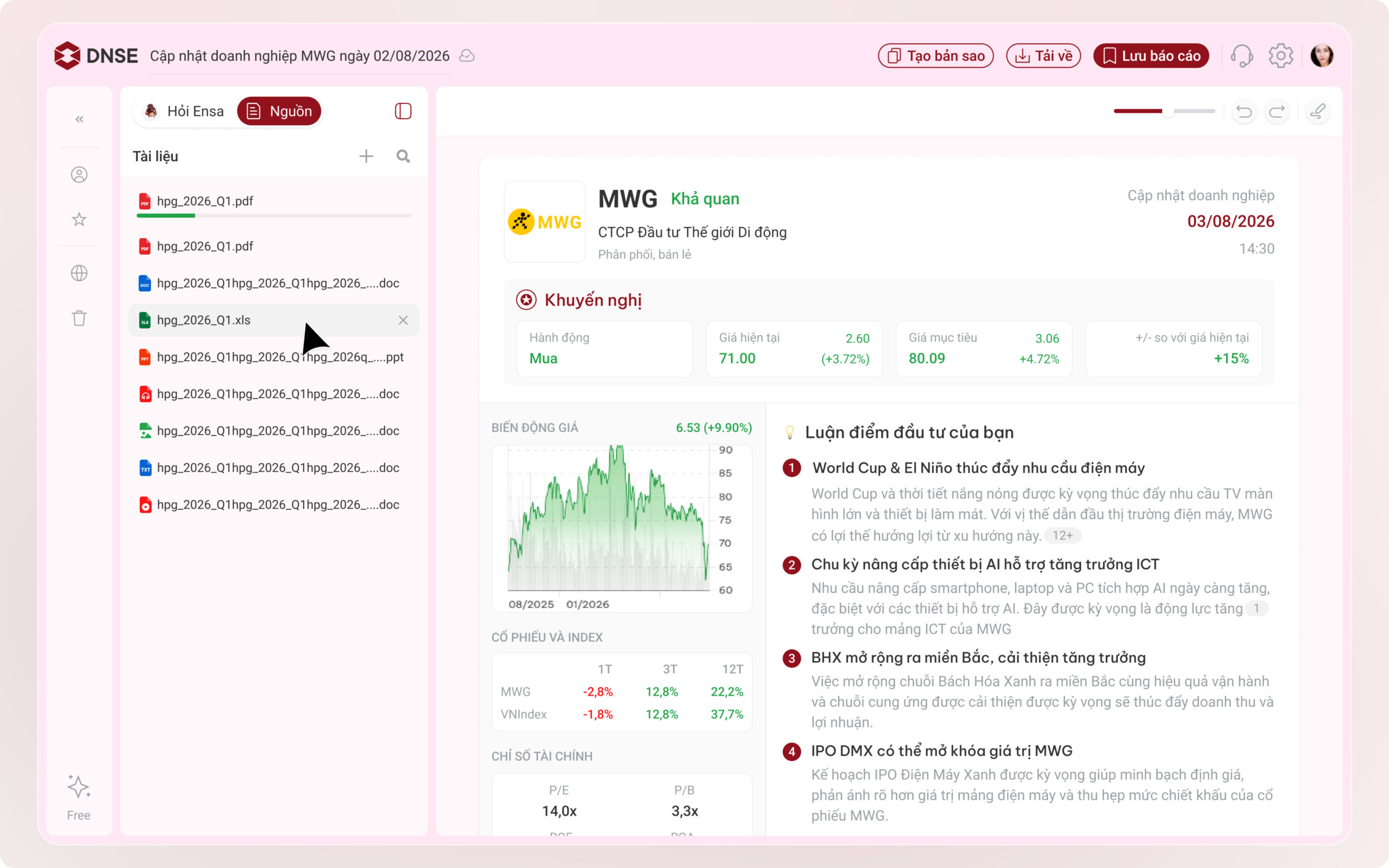Open the headset support icon
Viewport: 1389px width, 868px height.
pyautogui.click(x=1242, y=56)
